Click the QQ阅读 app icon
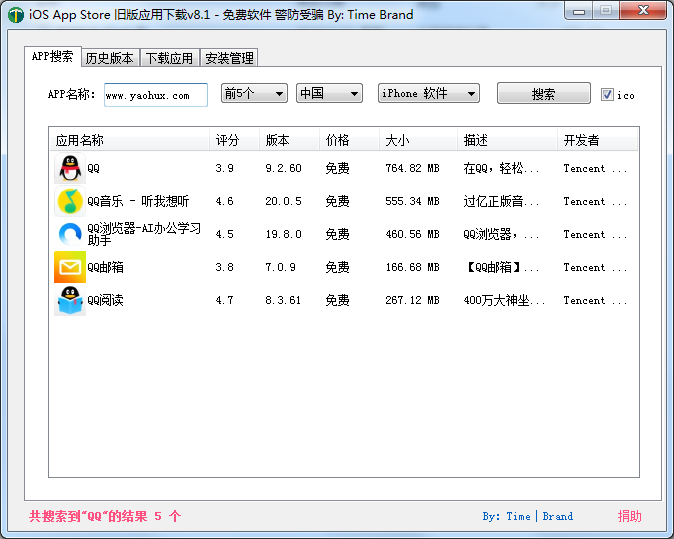674x539 pixels. click(69, 300)
